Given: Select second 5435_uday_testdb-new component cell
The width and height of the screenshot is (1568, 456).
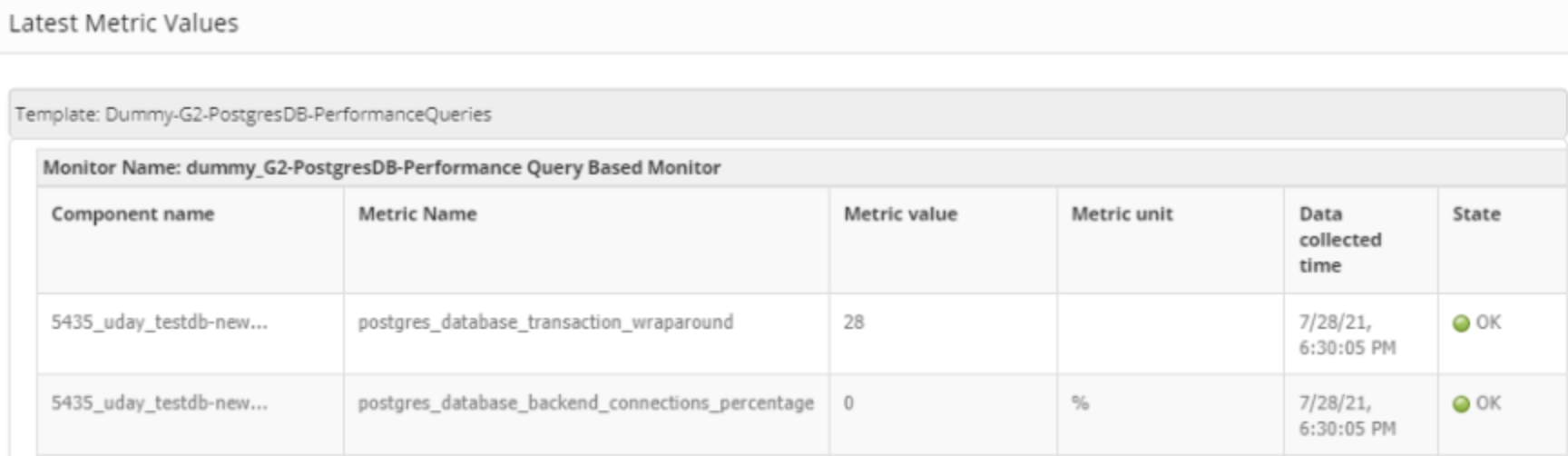Looking at the screenshot, I should [x=159, y=403].
